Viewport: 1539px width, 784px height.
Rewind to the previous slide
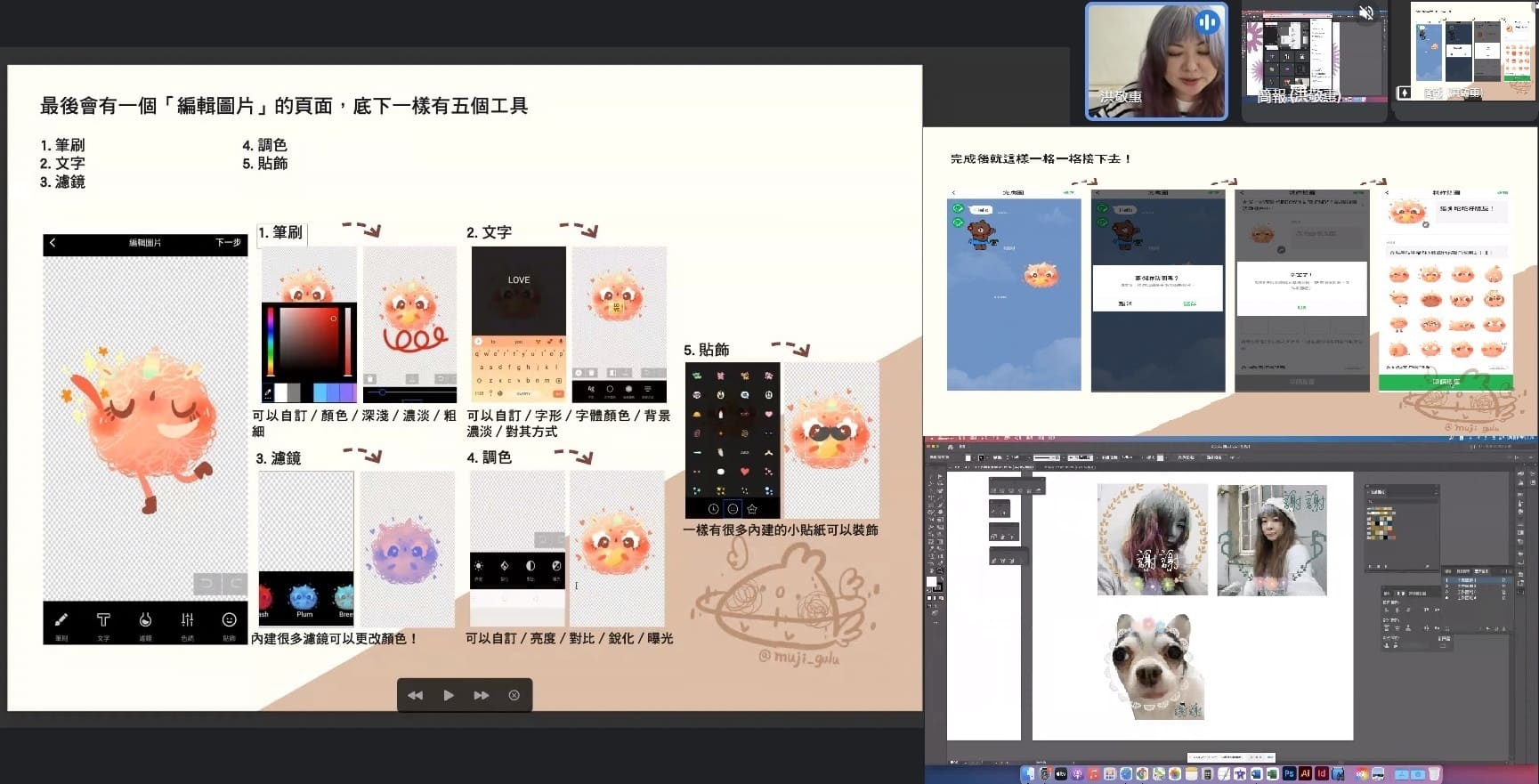click(415, 696)
